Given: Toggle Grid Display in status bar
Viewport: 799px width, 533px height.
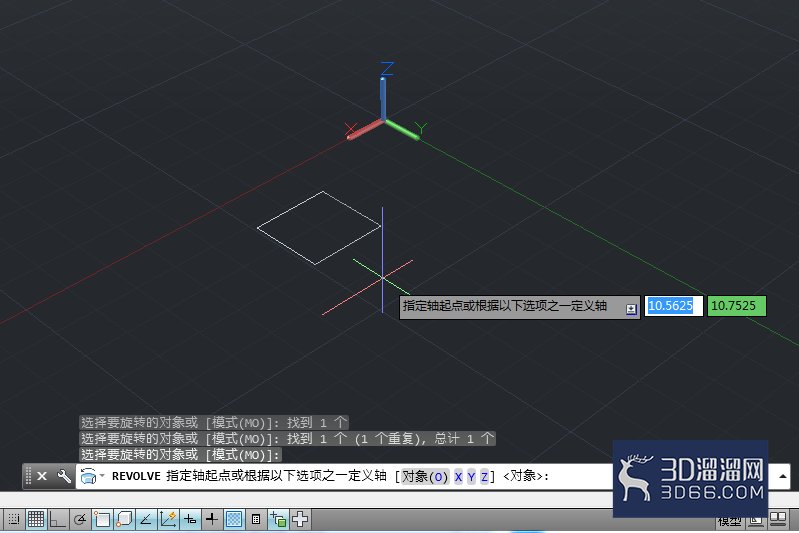Looking at the screenshot, I should coord(36,519).
